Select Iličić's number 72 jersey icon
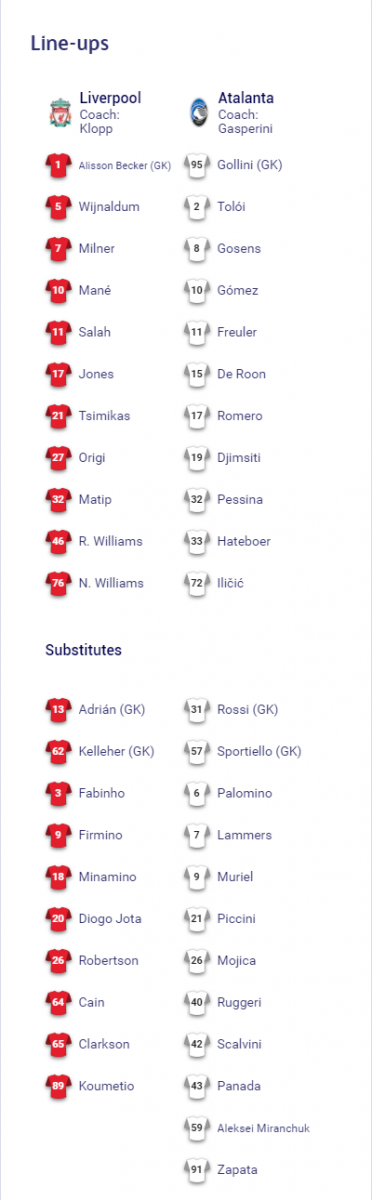The image size is (372, 1200). coord(197,583)
